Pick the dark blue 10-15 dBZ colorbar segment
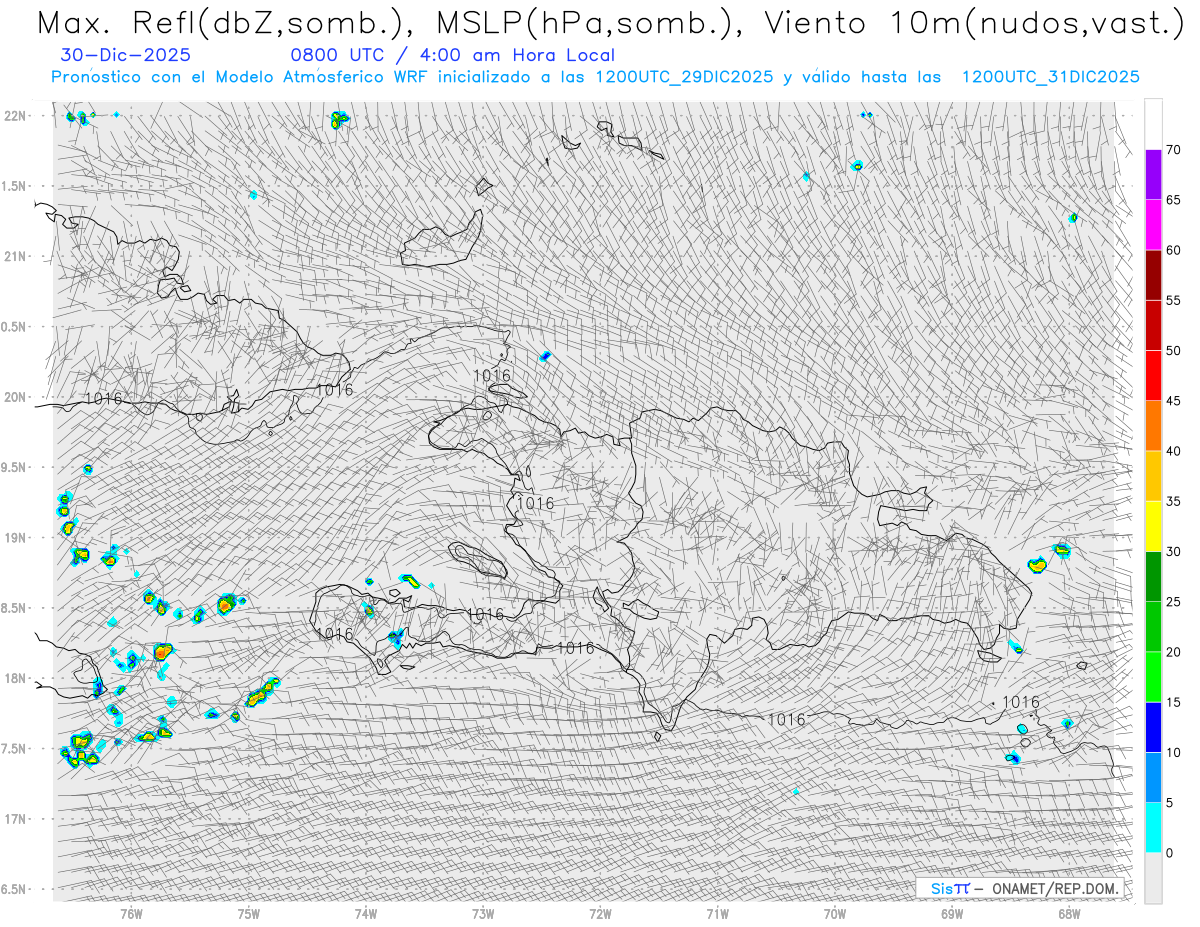The width and height of the screenshot is (1200, 927). 1153,727
